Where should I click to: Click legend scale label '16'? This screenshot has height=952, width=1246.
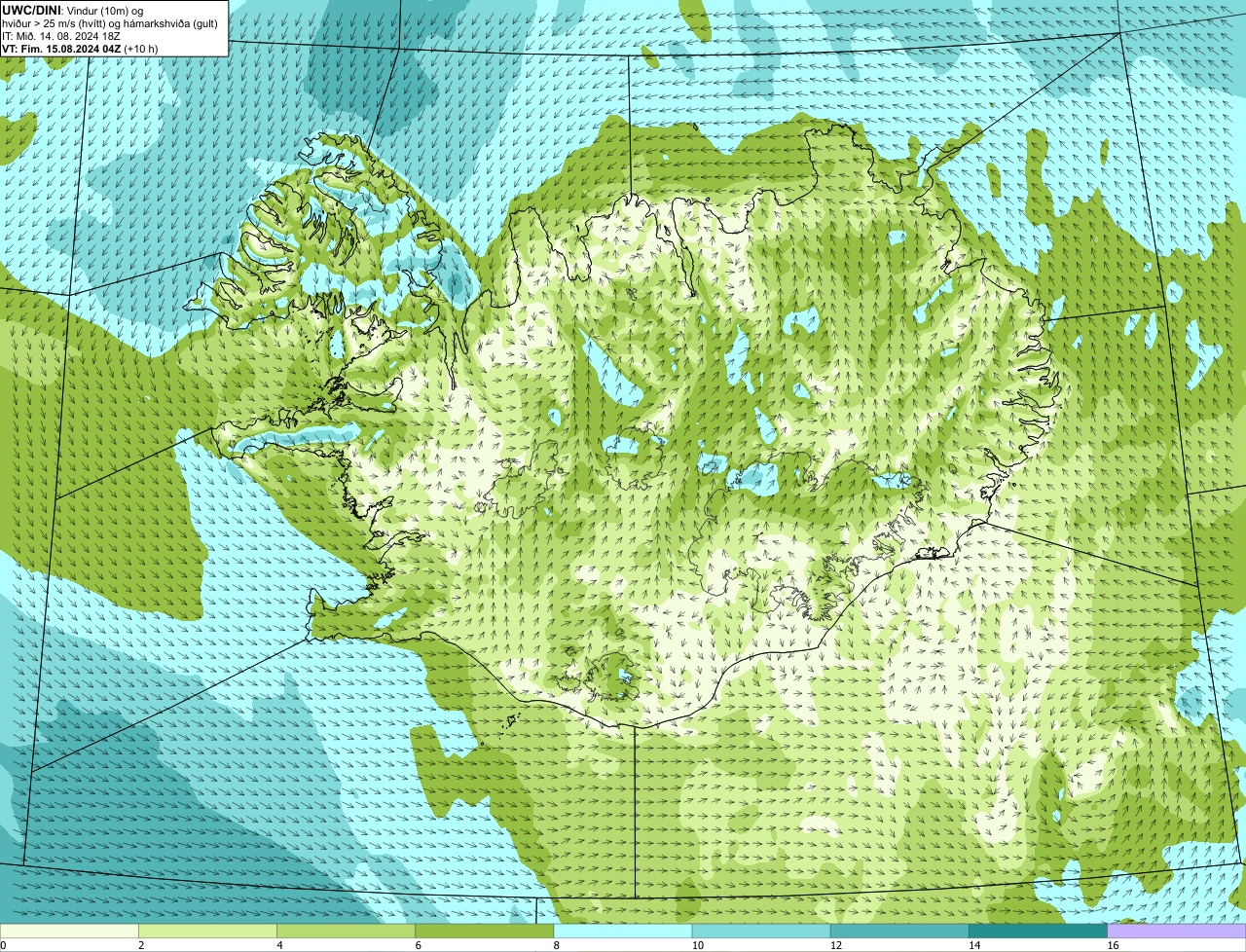pos(1114,945)
